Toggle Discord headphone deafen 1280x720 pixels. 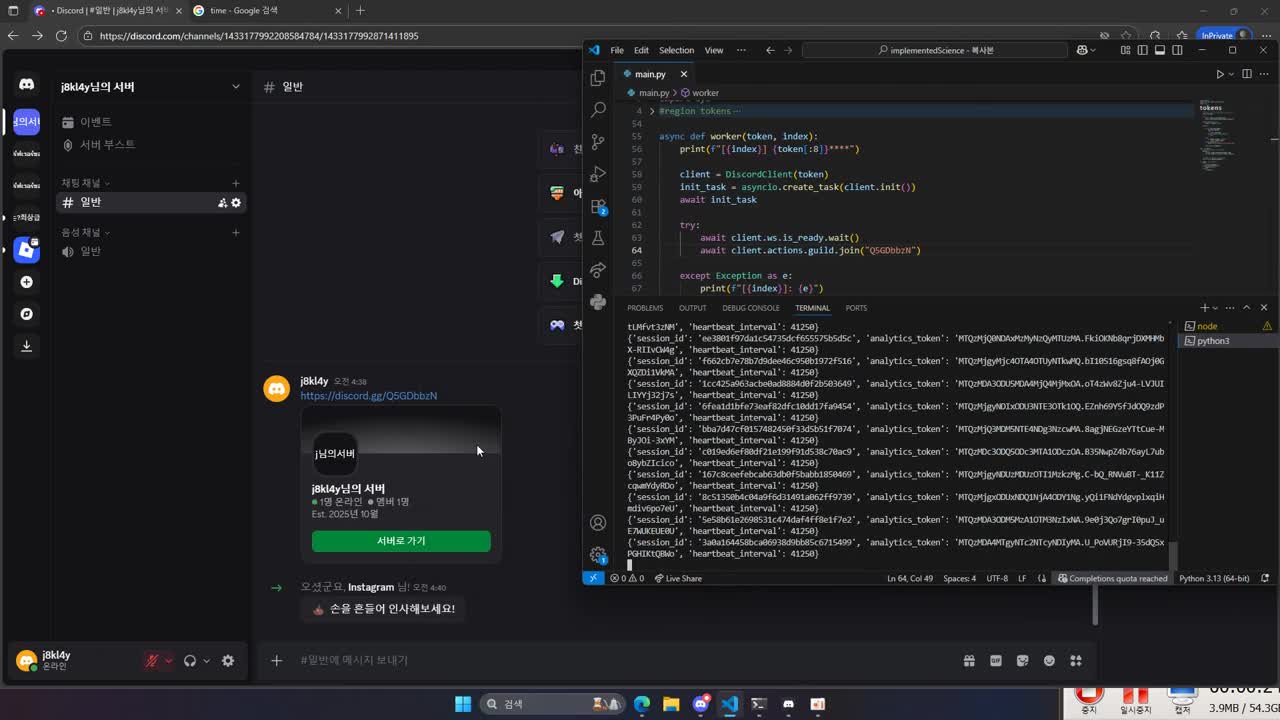pyautogui.click(x=190, y=661)
